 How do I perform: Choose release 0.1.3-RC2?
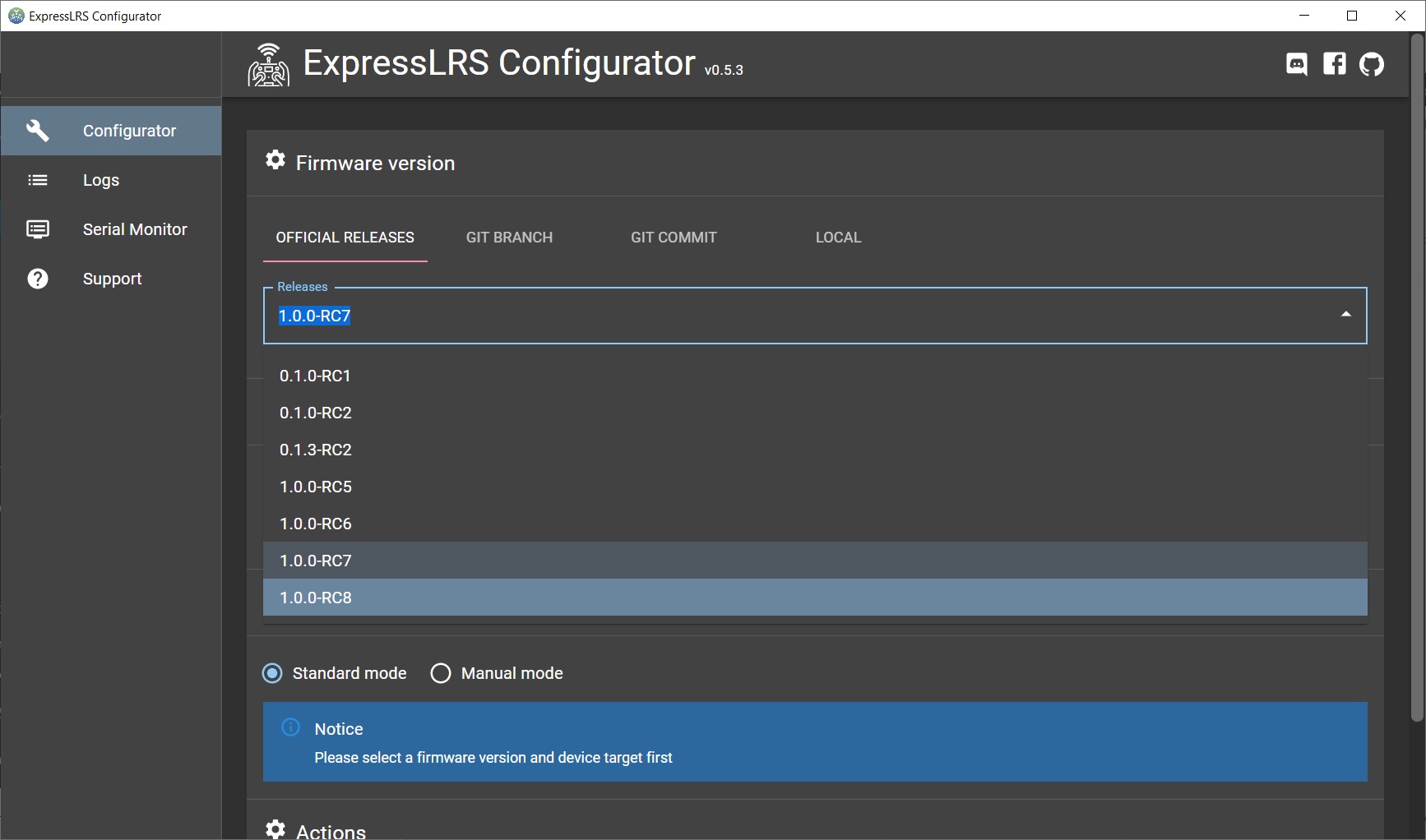815,450
